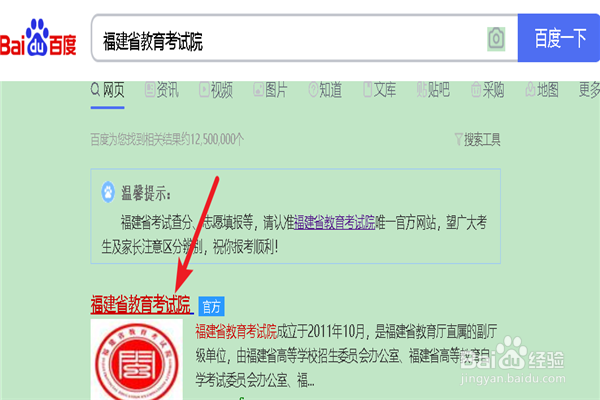
Task: Click the 官方 badge
Action: [x=211, y=306]
